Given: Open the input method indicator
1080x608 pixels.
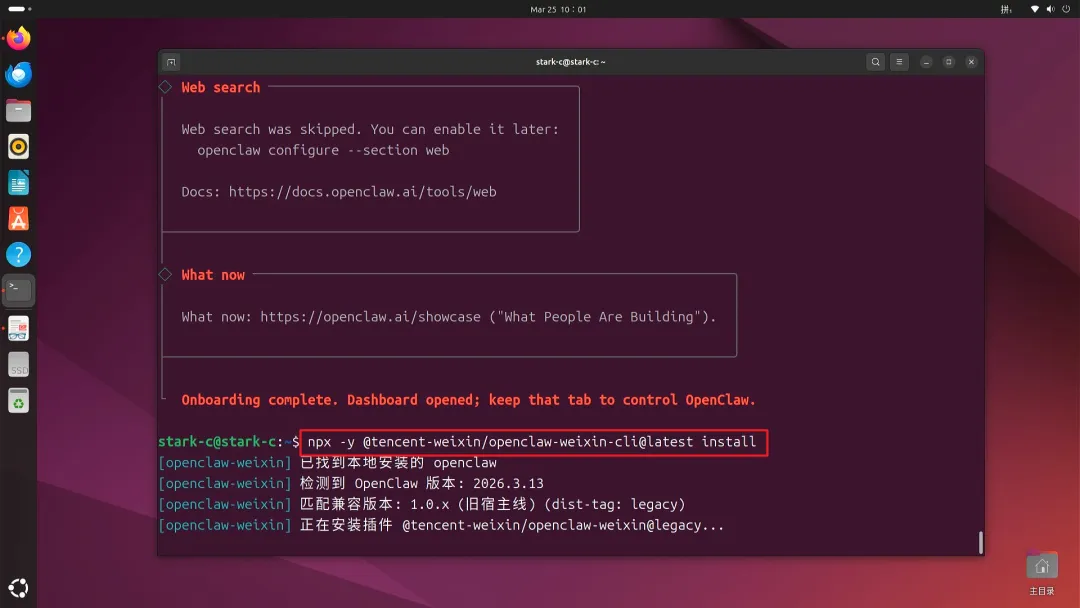Looking at the screenshot, I should tap(1006, 9).
